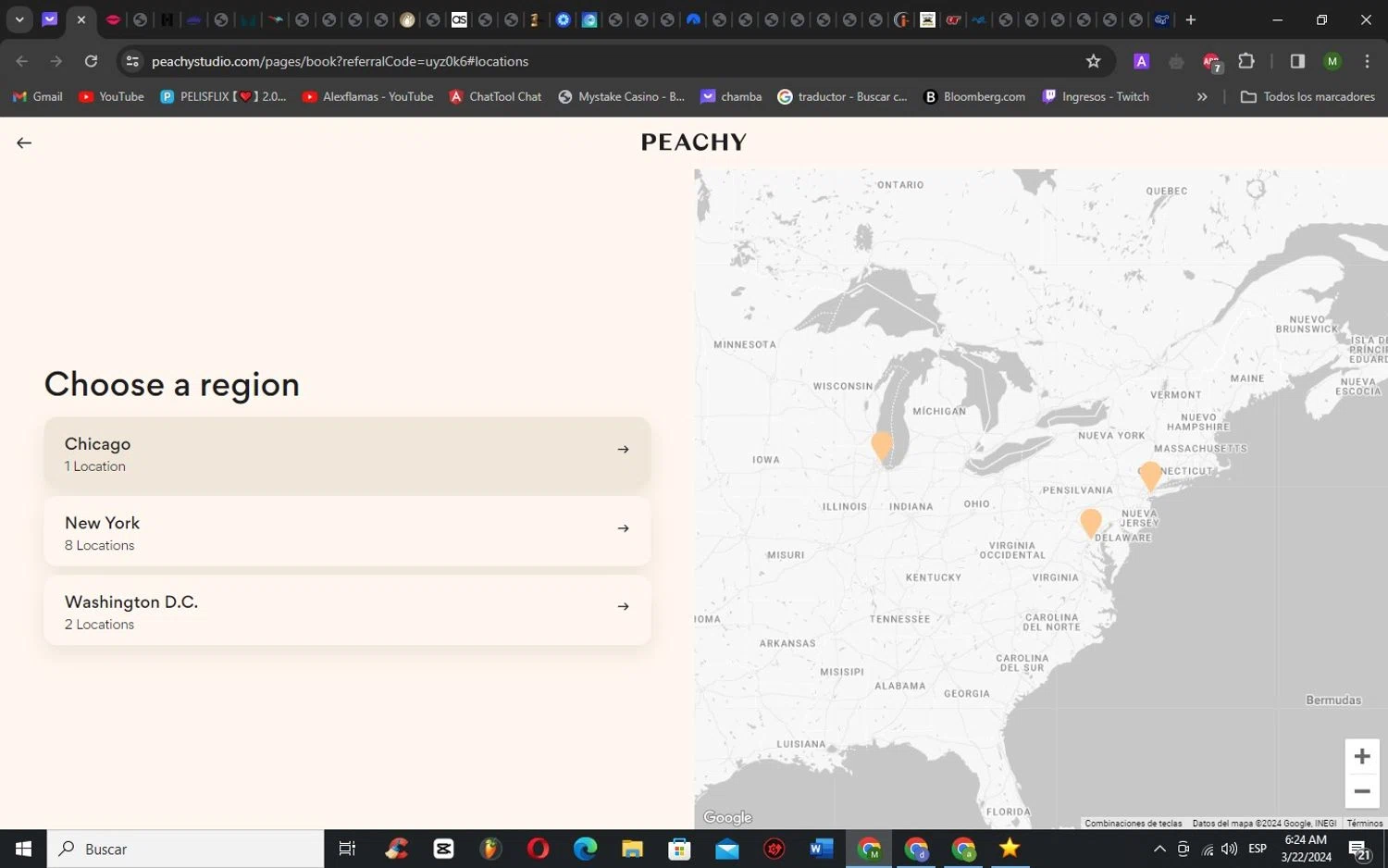Click the Washington D.C. map pin

pyautogui.click(x=1091, y=524)
